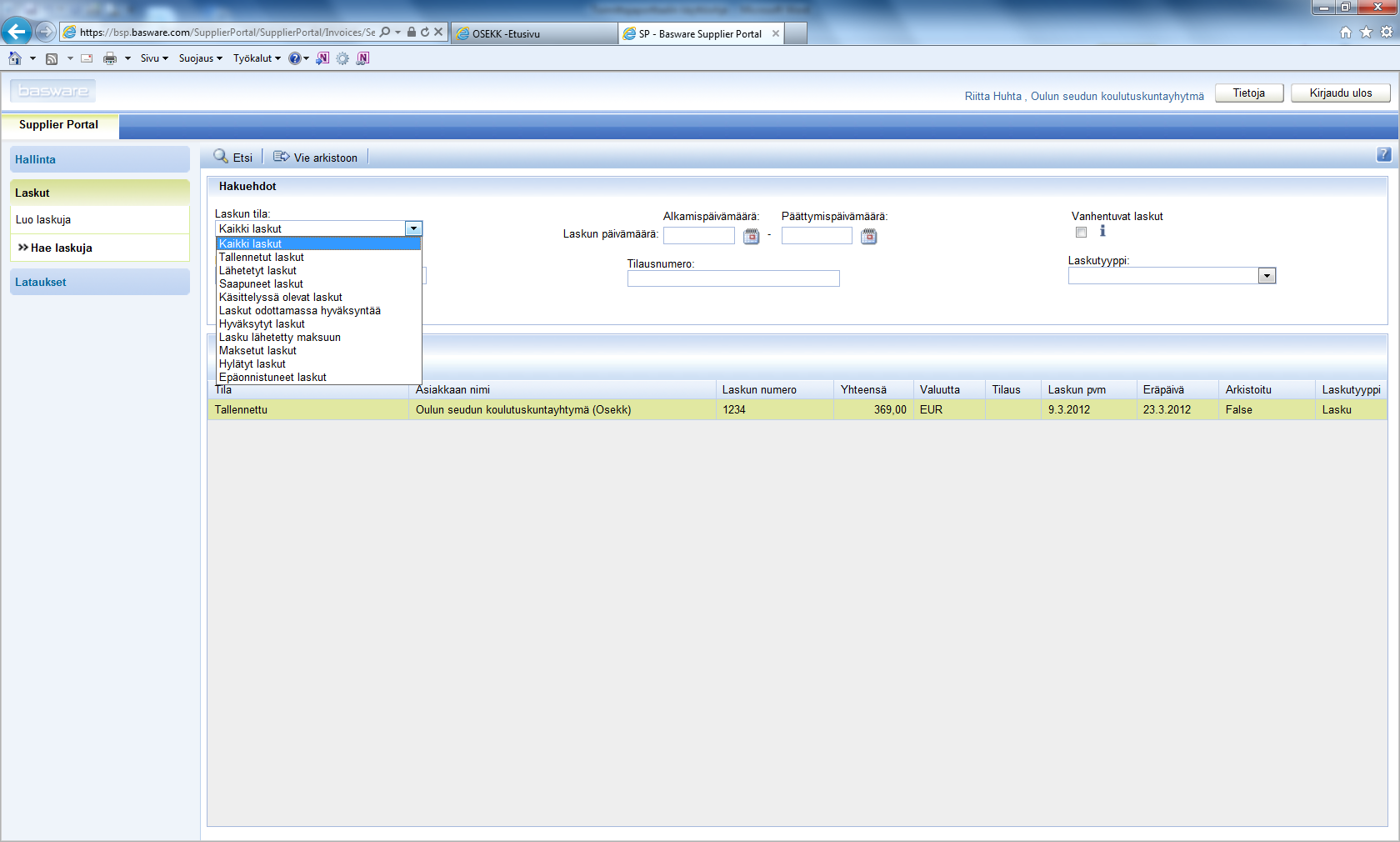Click the page help icon at right
1400x842 pixels.
1383,154
